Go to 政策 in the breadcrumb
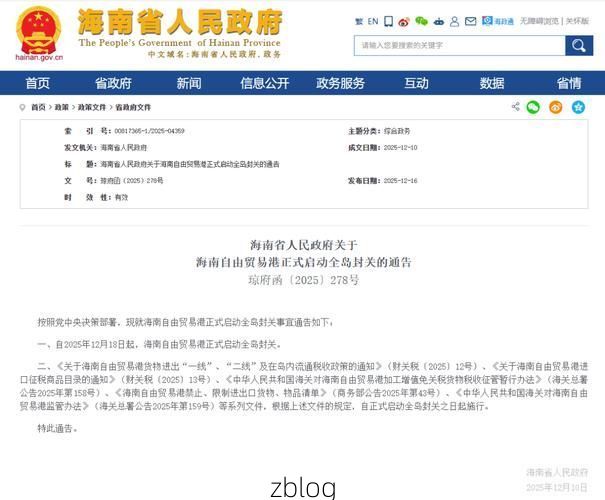Viewport: 605px width, 500px height. [x=61, y=107]
